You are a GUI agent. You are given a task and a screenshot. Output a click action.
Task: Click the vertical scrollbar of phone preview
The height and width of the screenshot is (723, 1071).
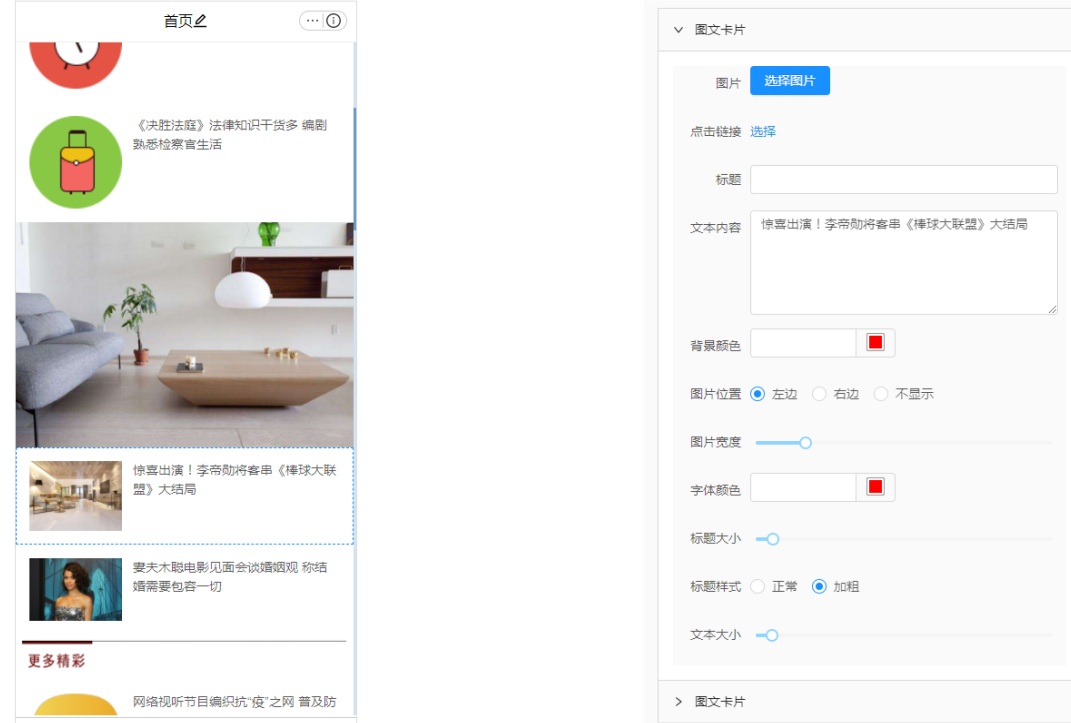coord(354,168)
